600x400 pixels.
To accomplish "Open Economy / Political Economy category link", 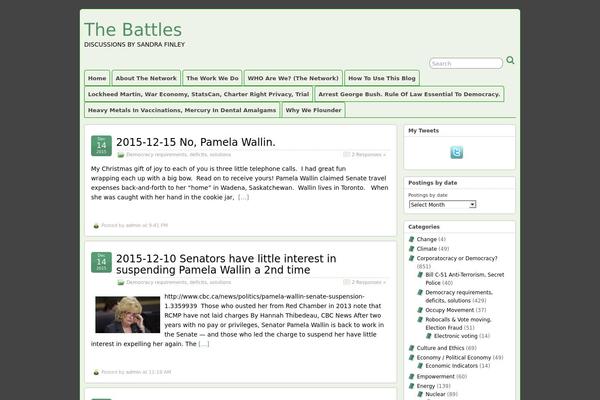I will coord(454,358).
